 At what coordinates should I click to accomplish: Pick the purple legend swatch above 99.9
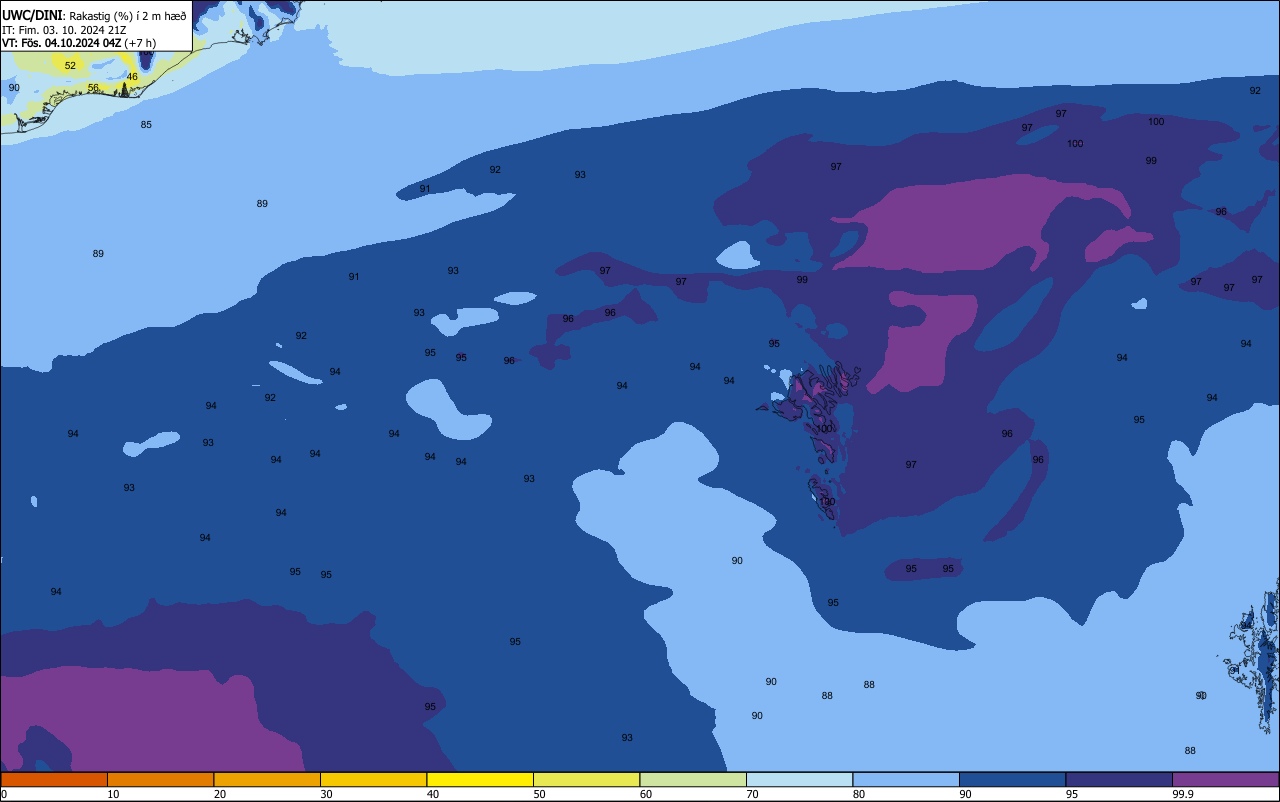1225,779
